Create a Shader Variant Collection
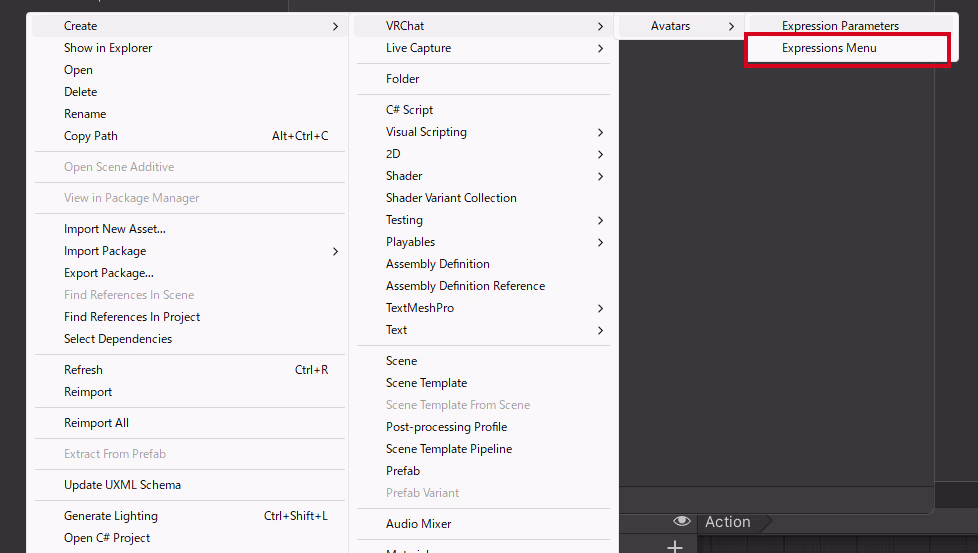This screenshot has height=553, width=978. (483, 198)
